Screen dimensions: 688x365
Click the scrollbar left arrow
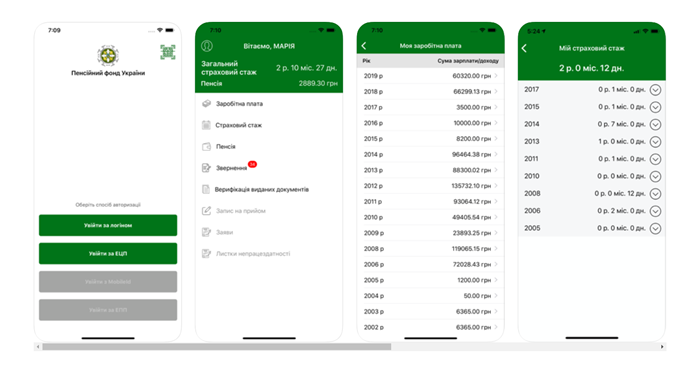coord(38,347)
